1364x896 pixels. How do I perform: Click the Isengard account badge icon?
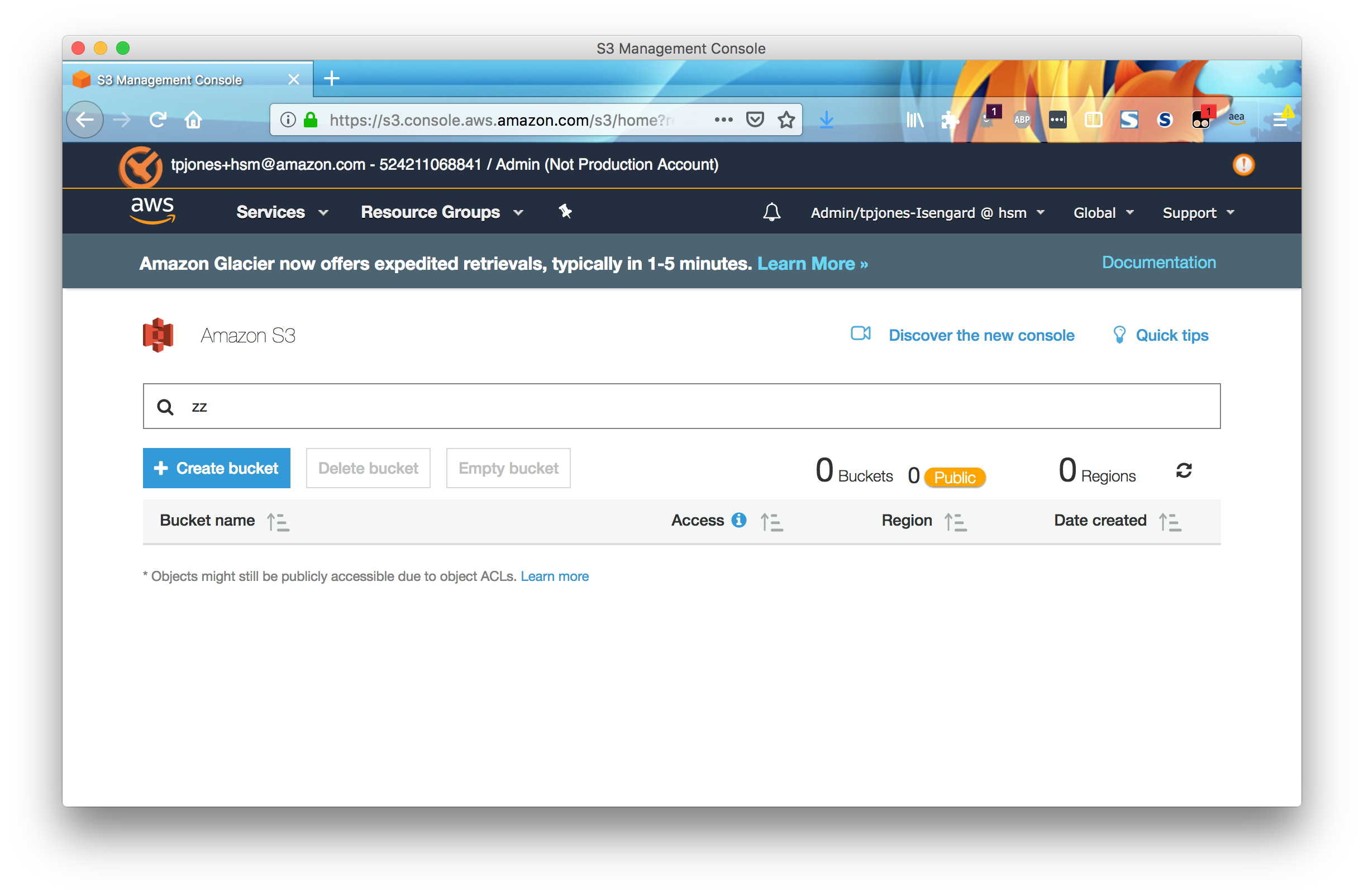(x=140, y=167)
